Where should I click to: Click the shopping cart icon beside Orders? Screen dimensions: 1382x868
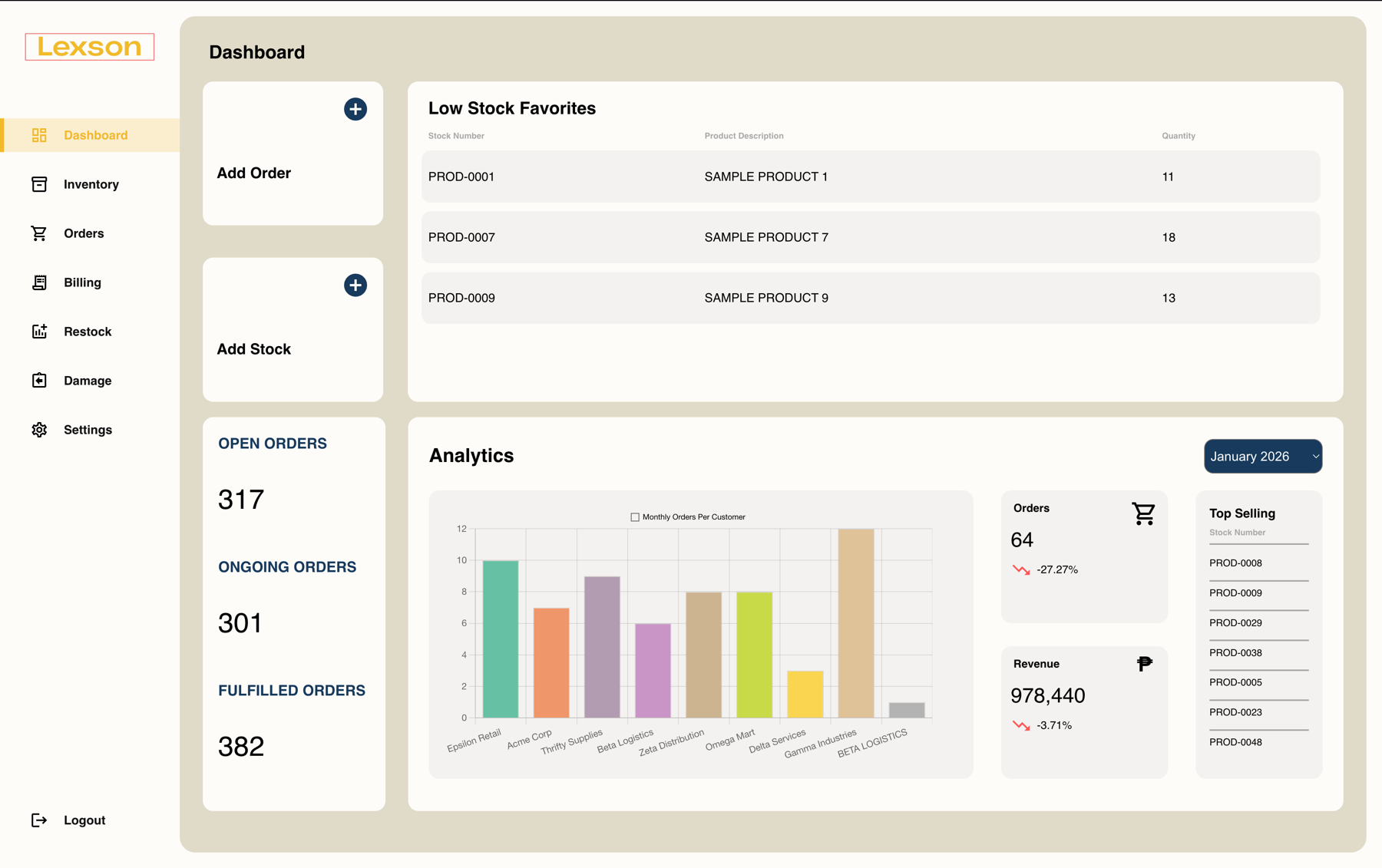point(39,233)
